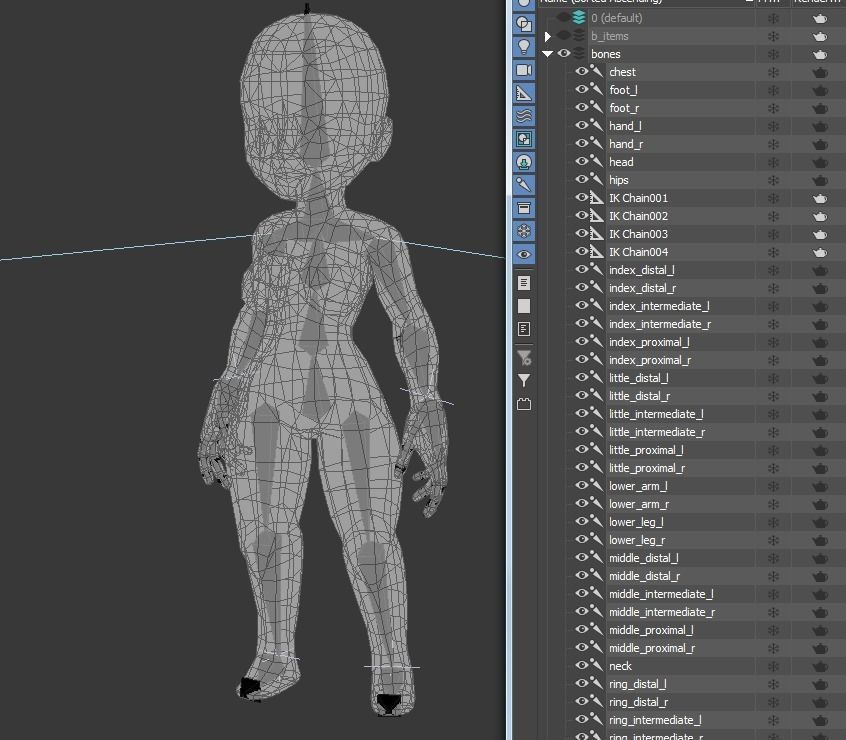
Task: Select the bones layer name
Action: pos(605,54)
